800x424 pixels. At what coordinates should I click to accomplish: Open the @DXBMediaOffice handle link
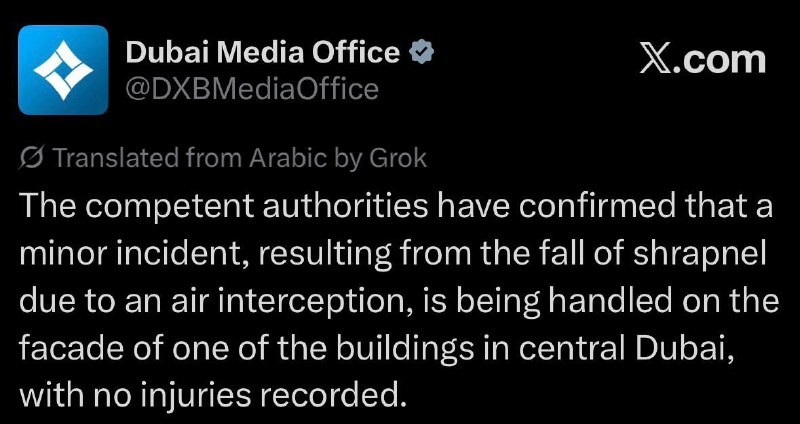click(252, 89)
